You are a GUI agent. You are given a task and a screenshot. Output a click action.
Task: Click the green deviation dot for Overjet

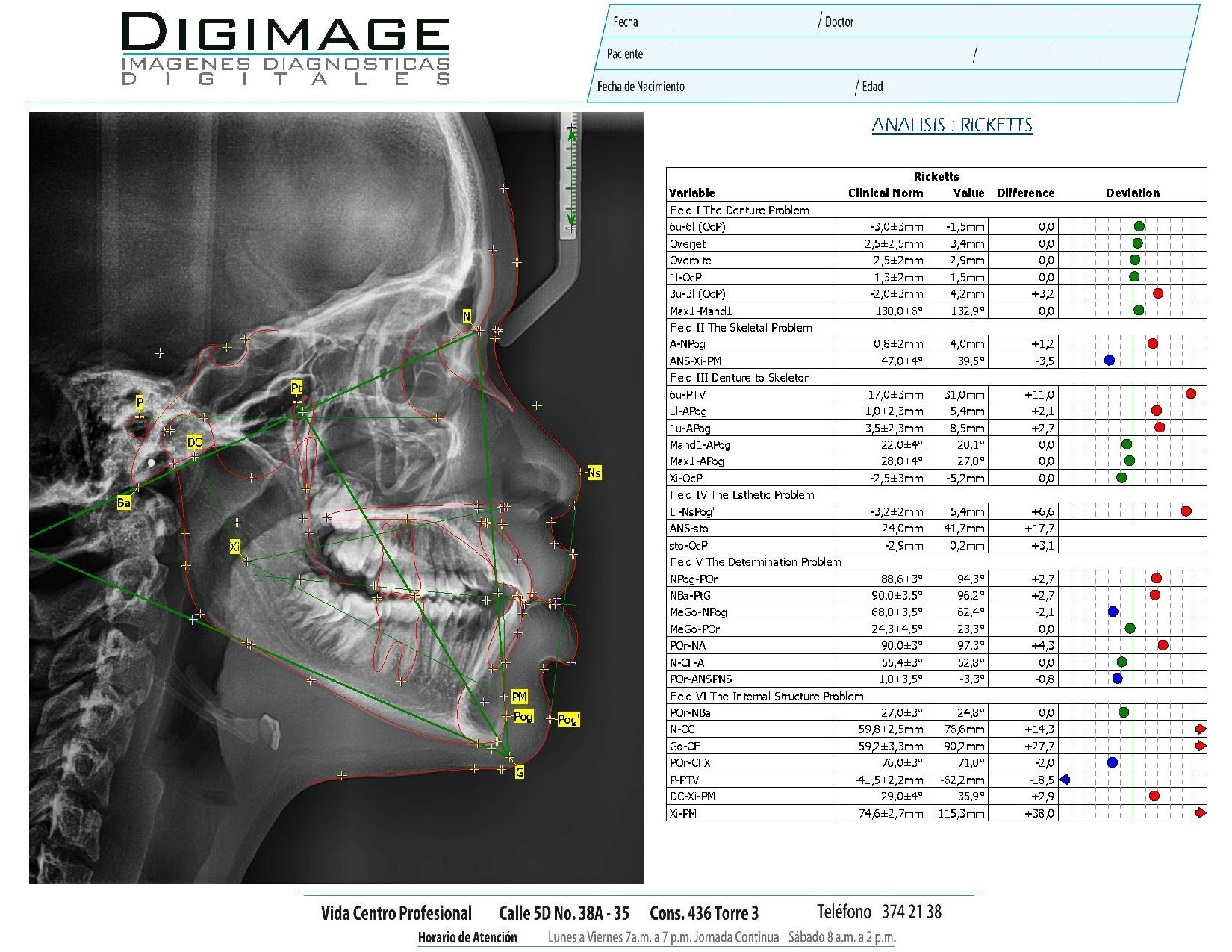1137,243
